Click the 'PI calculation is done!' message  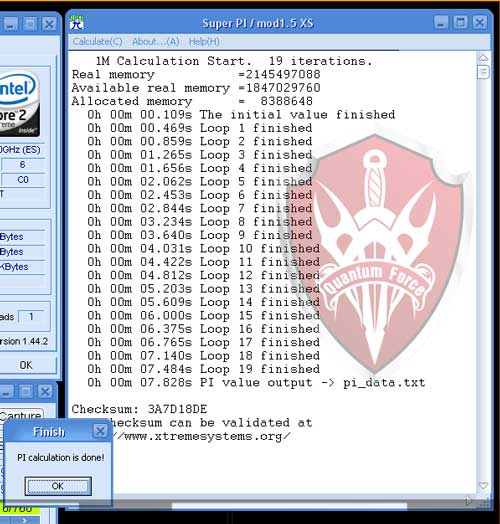(61, 457)
